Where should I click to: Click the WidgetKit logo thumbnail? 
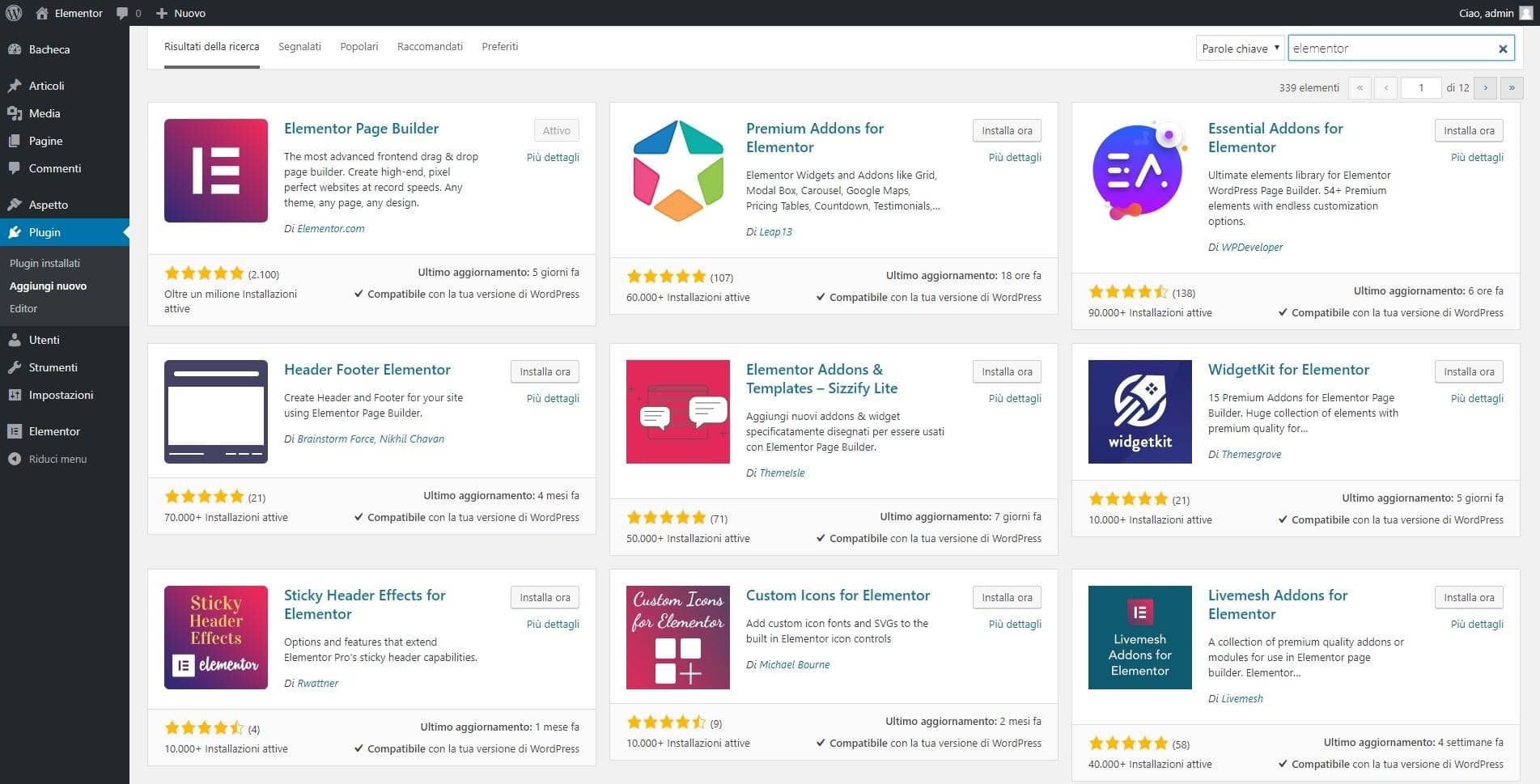[1140, 412]
